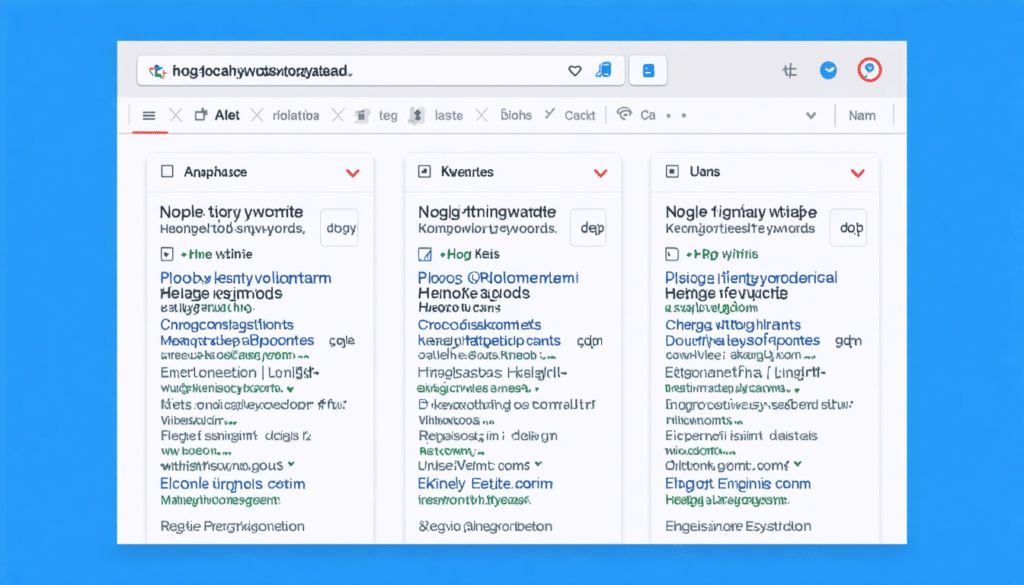This screenshot has height=585, width=1024.
Task: Expand the red chevron on Anaphasce card
Action: click(x=353, y=173)
